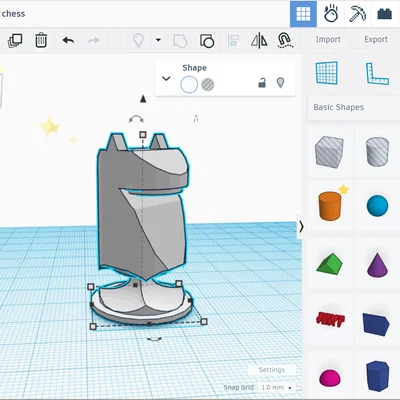
Task: Select the Solid color swatch
Action: (x=189, y=84)
